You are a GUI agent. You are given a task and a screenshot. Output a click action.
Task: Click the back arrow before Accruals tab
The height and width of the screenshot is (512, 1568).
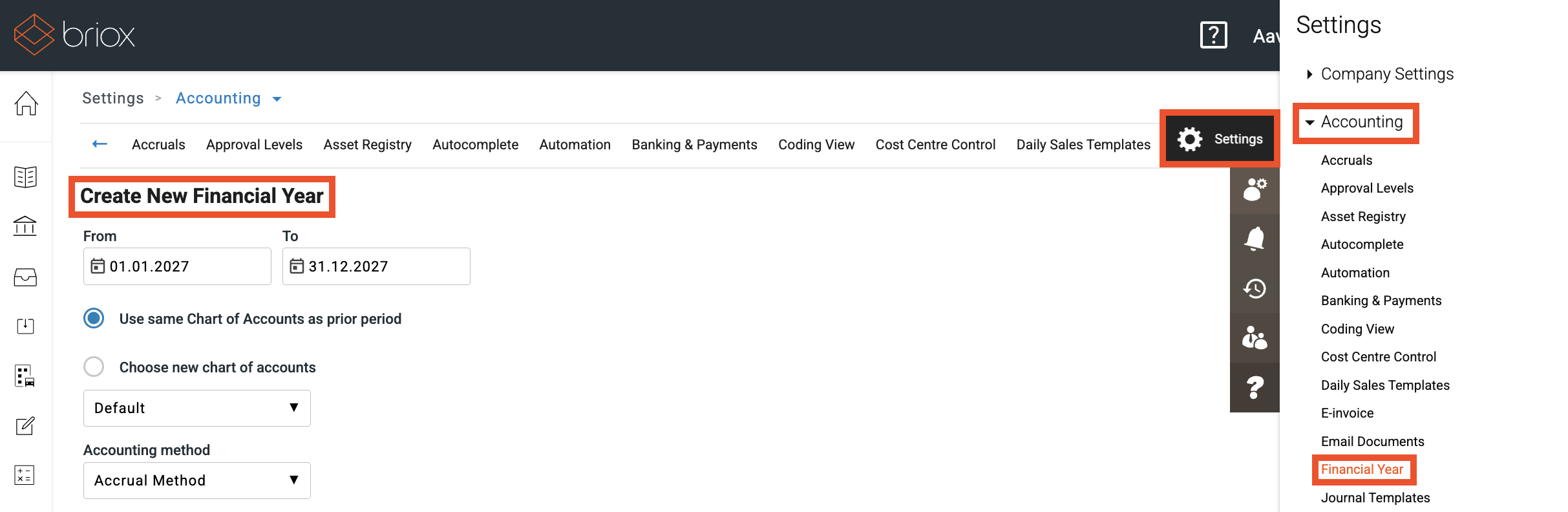pyautogui.click(x=100, y=144)
